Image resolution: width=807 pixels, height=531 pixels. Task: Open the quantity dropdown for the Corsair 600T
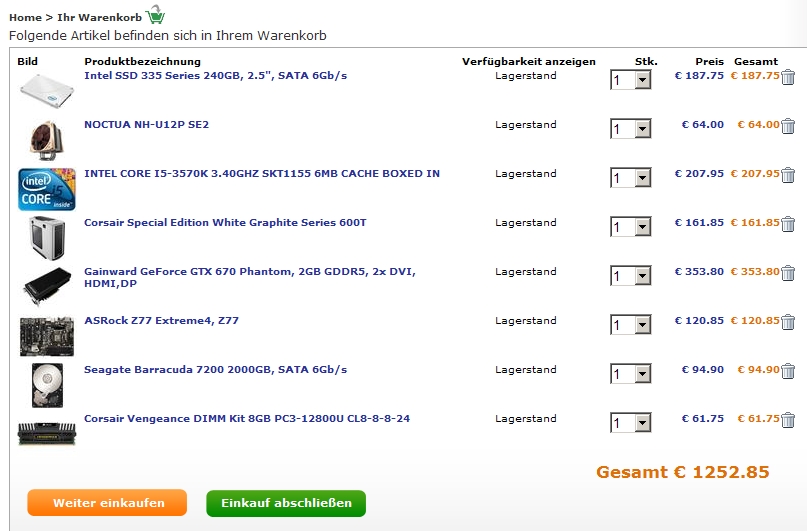[642, 226]
